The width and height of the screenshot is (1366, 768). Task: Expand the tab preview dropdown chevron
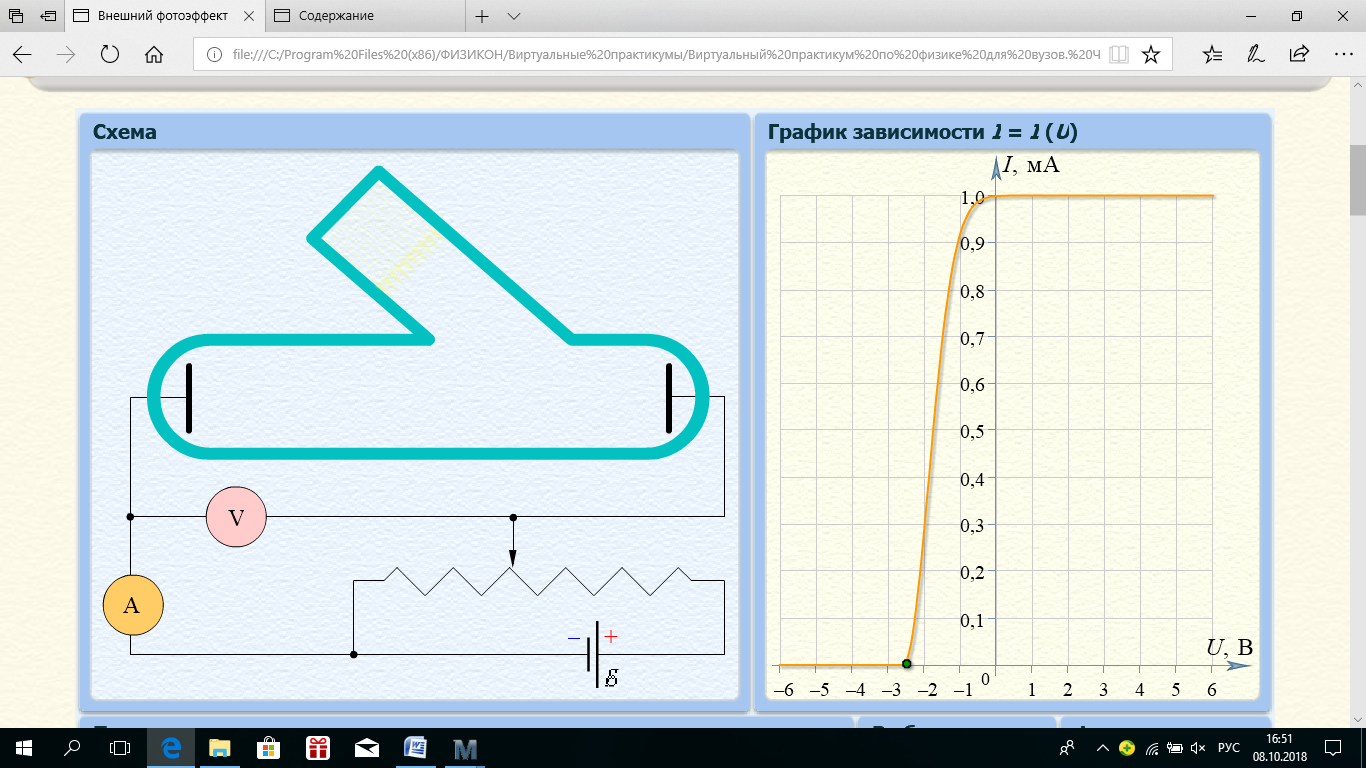tap(514, 16)
